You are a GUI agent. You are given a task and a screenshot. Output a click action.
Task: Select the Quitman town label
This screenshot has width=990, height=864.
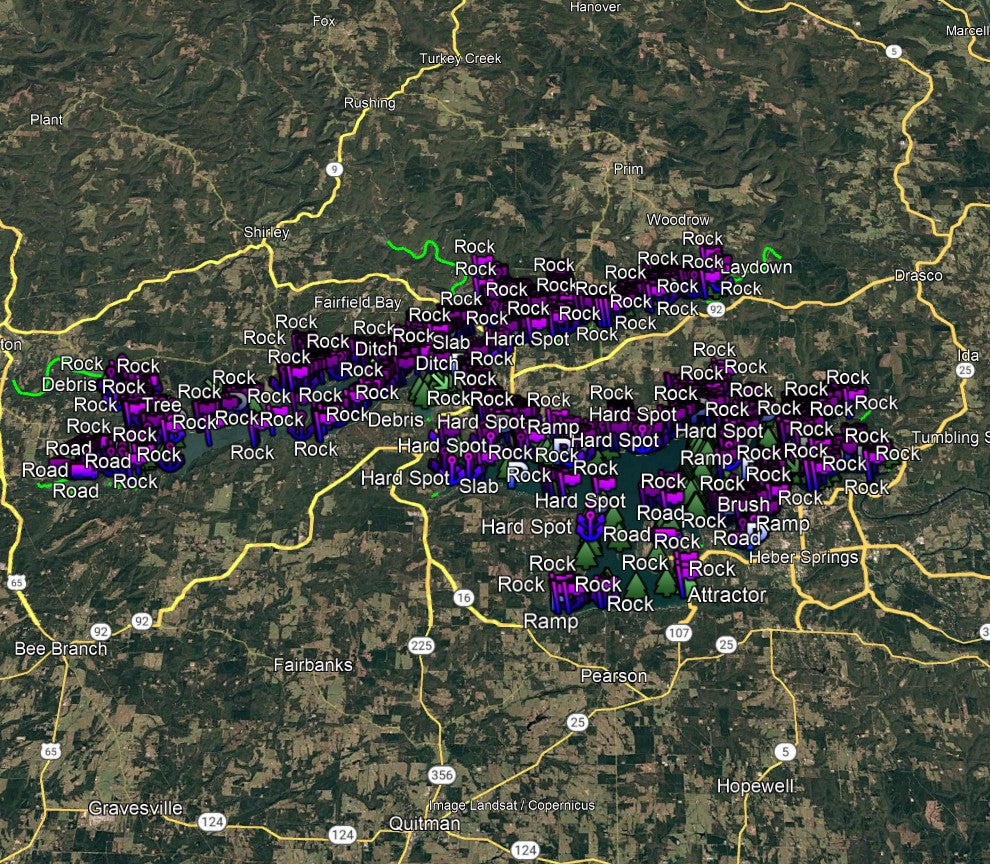(424, 824)
